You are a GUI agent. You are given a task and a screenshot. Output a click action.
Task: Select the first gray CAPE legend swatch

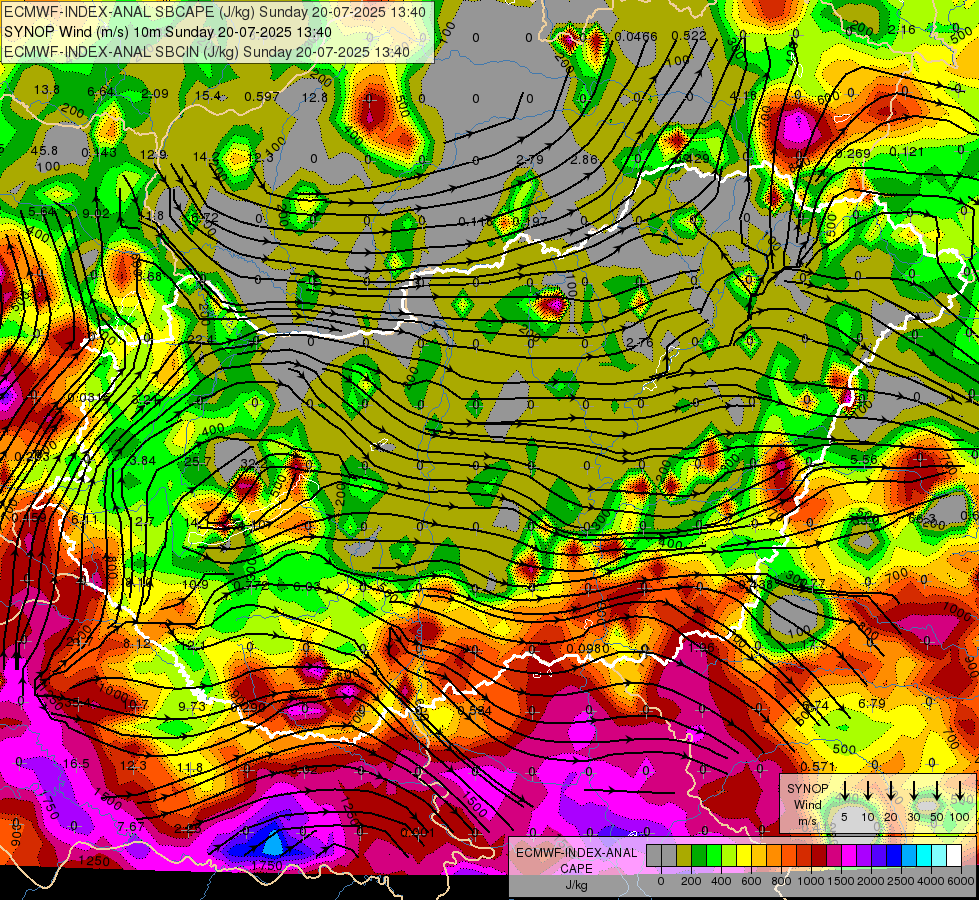coord(654,856)
